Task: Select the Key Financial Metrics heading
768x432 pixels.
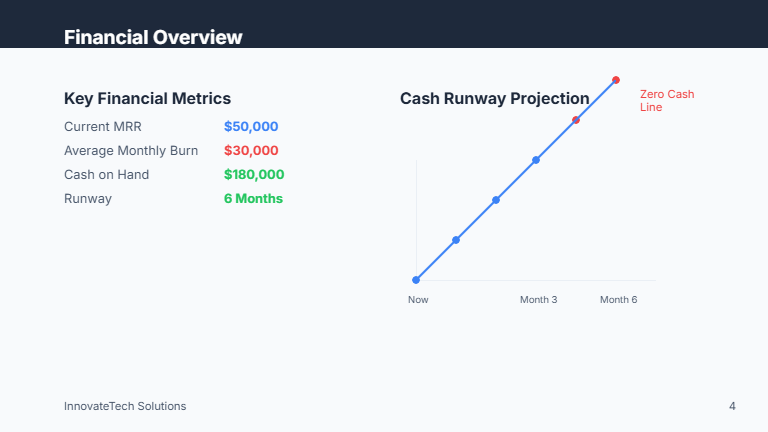Action: (x=147, y=98)
